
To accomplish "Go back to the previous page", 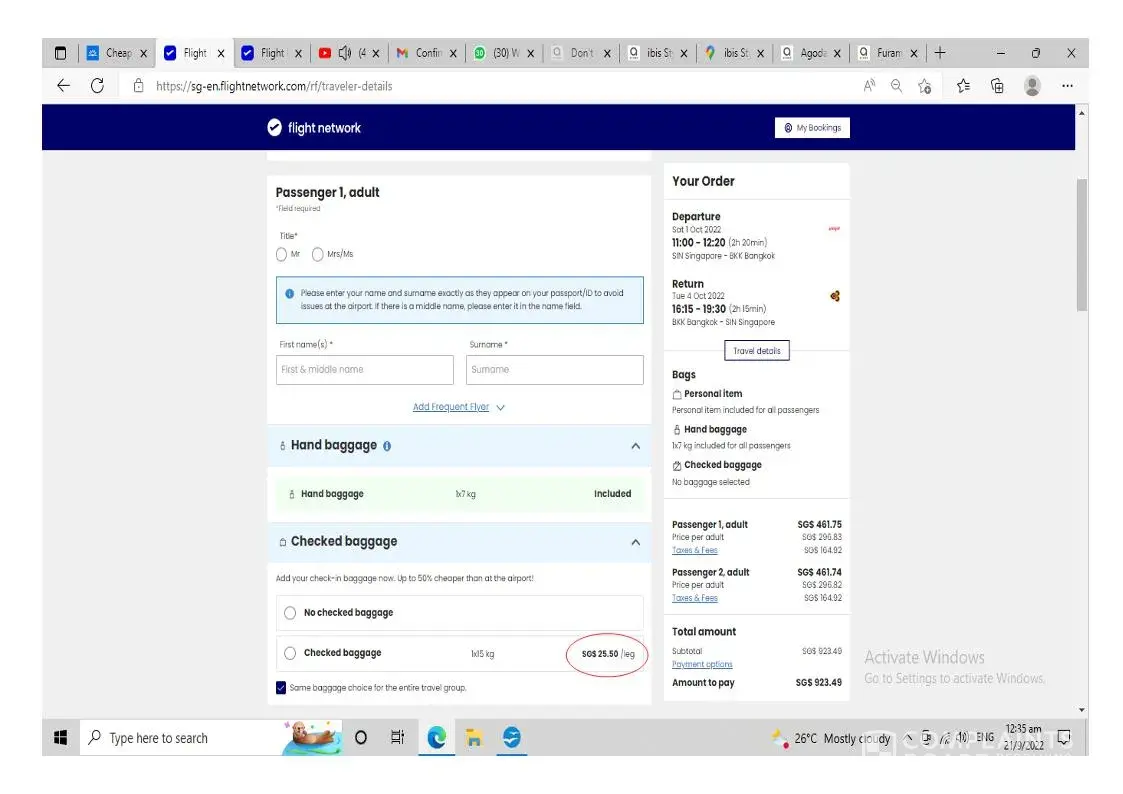I will (63, 86).
